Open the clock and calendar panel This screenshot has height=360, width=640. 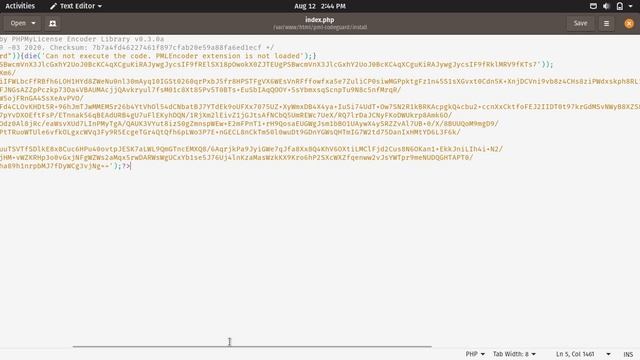point(320,6)
